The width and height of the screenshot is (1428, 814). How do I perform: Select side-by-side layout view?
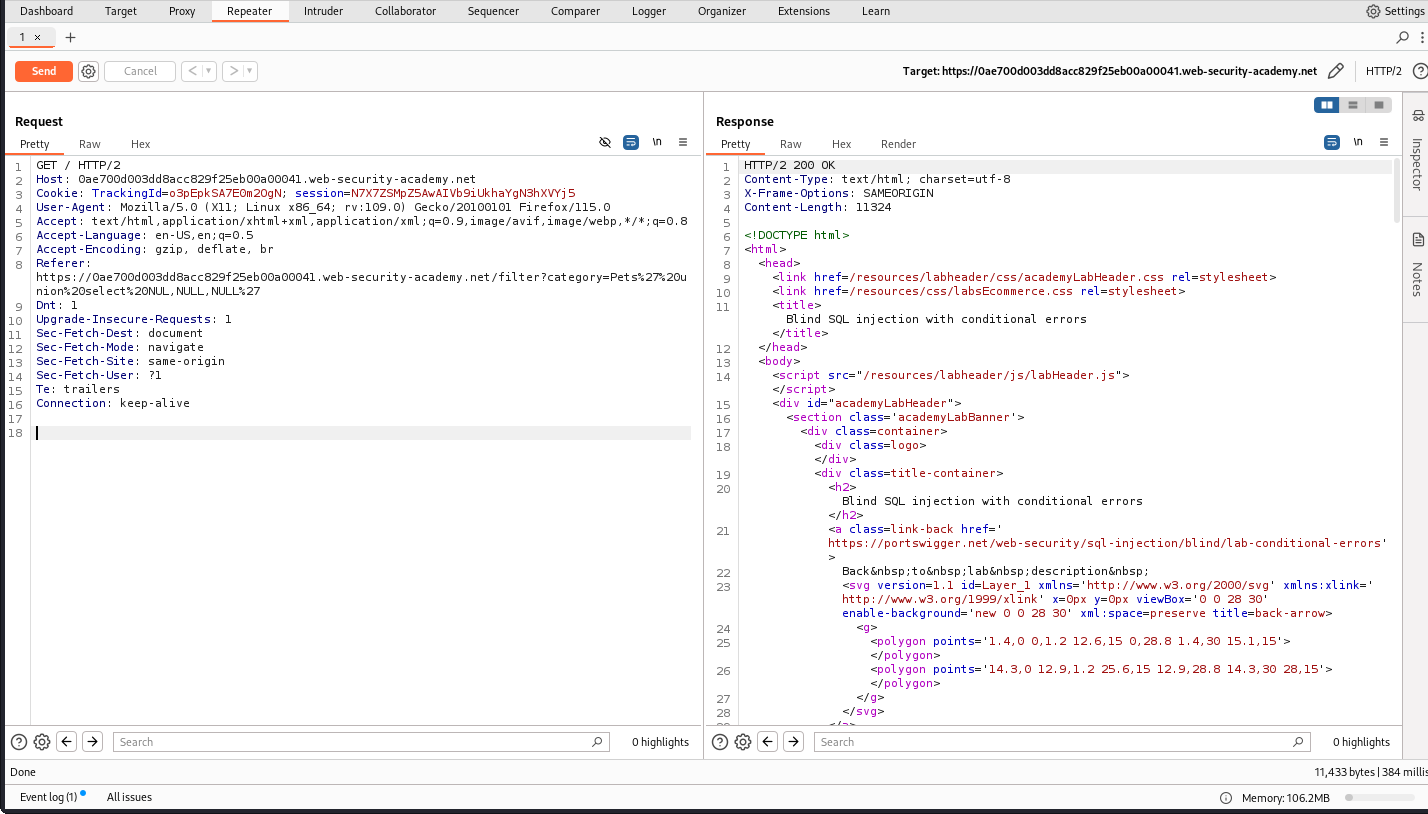pos(1327,105)
